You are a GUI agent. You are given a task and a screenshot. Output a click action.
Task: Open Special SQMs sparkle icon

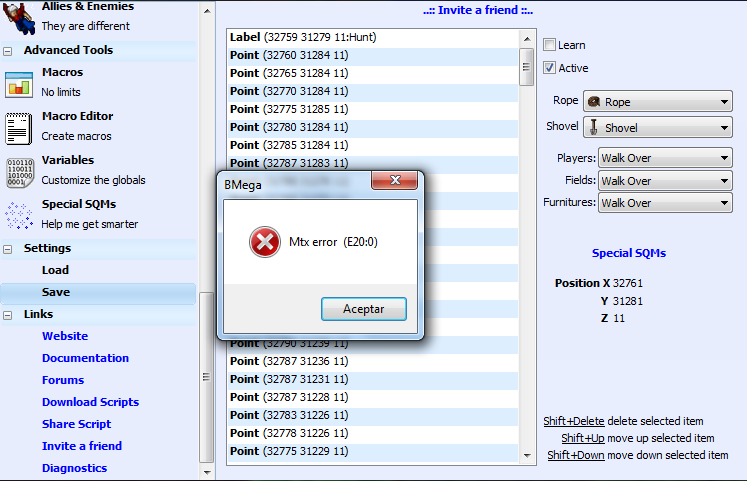(19, 214)
